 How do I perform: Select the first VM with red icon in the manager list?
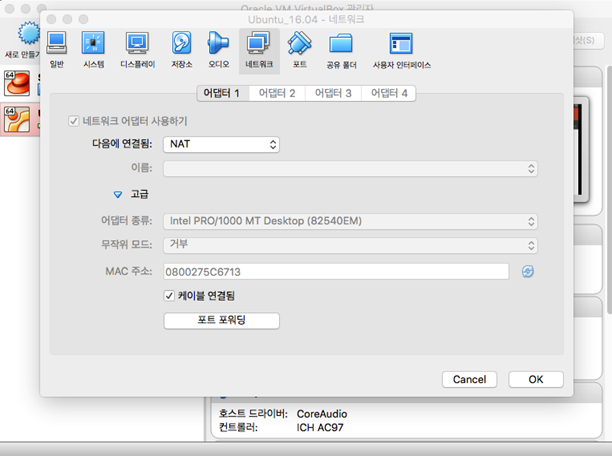(17, 83)
